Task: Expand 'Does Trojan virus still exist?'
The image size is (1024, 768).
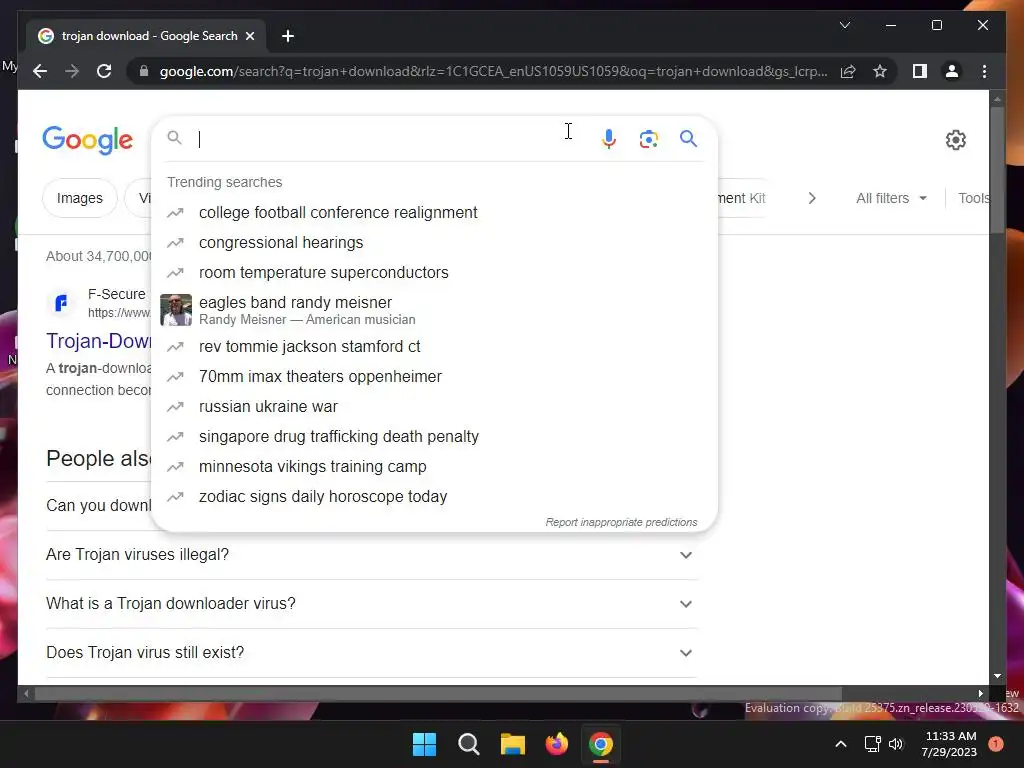Action: [372, 652]
